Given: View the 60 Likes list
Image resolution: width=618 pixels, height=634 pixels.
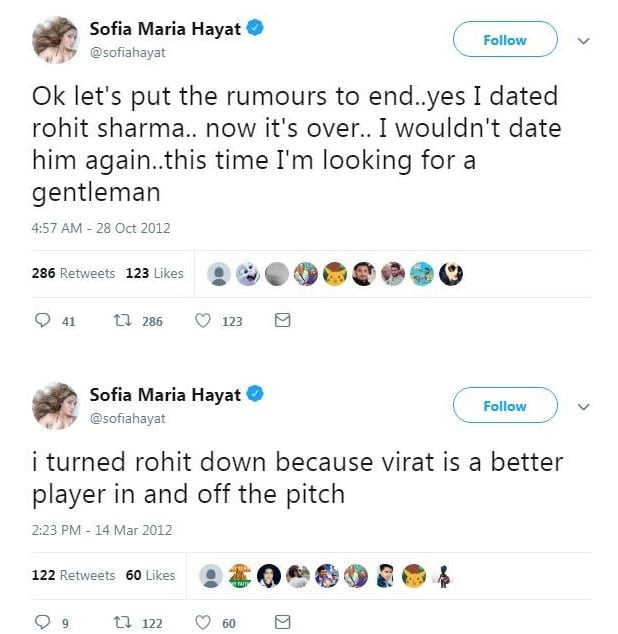Looking at the screenshot, I should (x=150, y=575).
